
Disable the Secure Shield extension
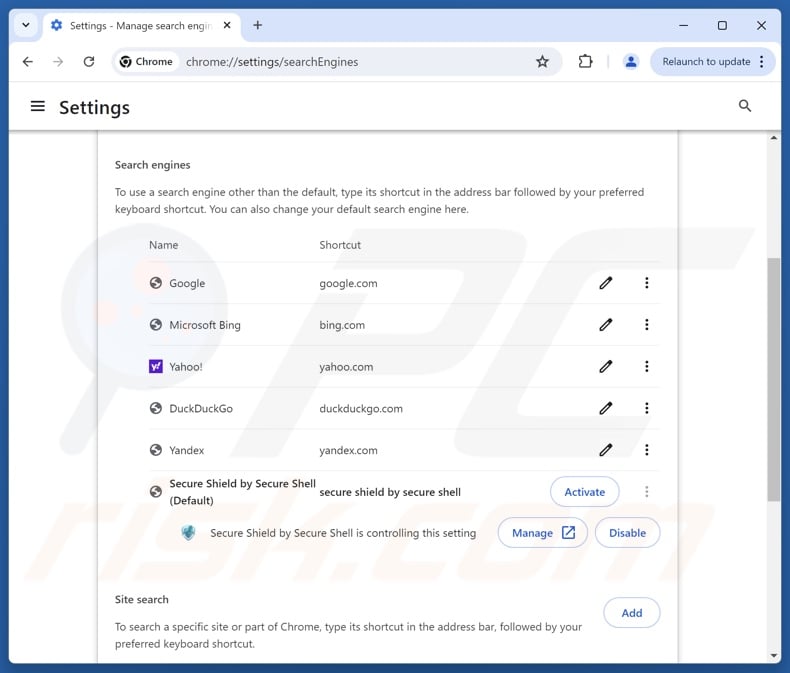point(627,532)
